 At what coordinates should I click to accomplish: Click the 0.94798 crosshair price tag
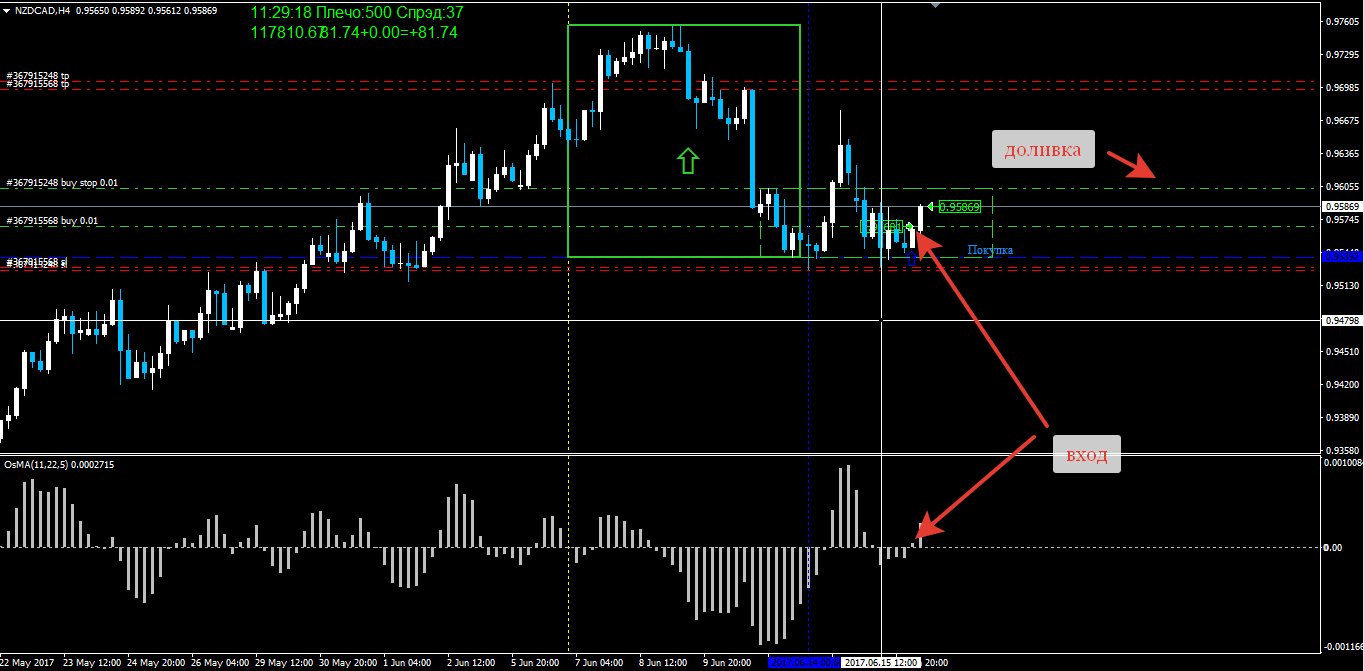[1341, 320]
